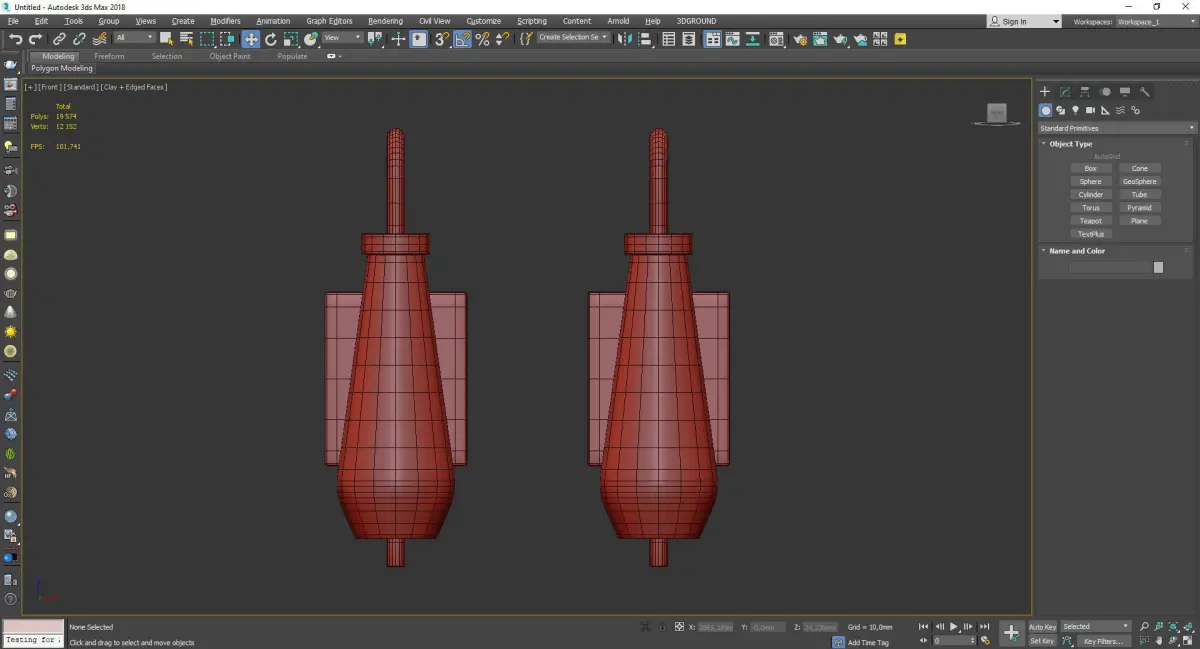
Task: Click the Unlink Selection icon
Action: point(79,39)
